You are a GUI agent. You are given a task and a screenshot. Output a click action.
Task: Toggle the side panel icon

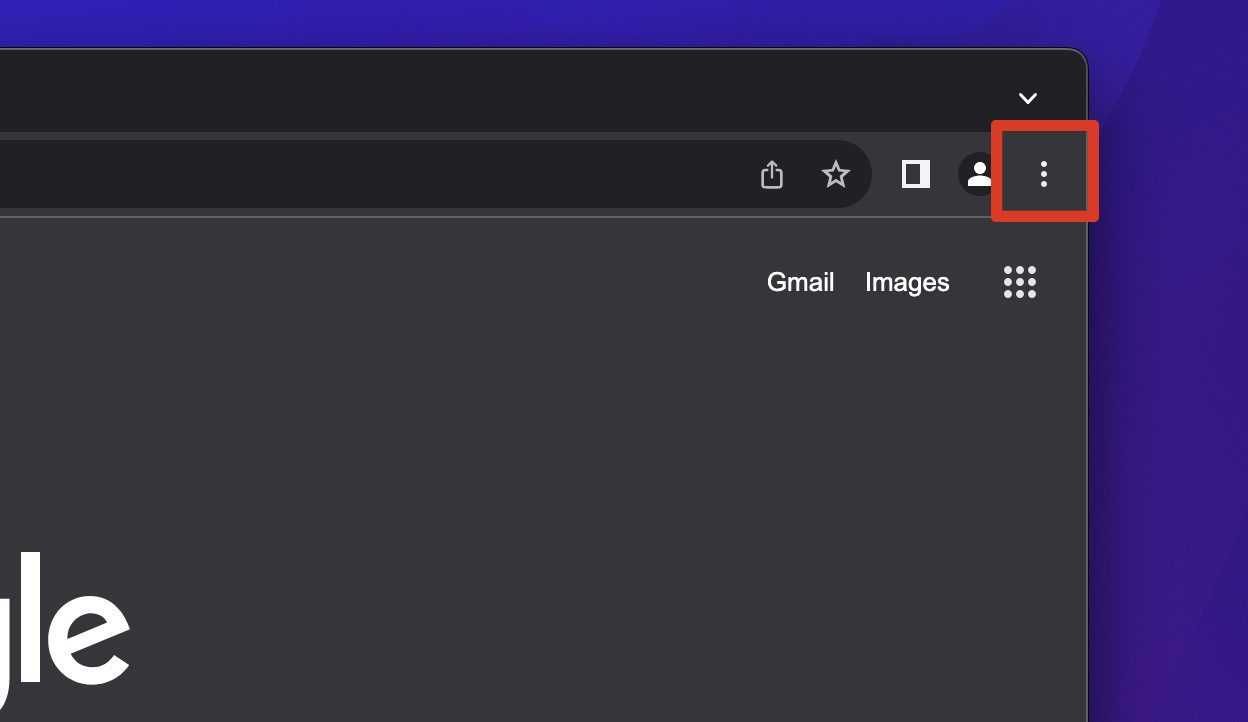(915, 174)
